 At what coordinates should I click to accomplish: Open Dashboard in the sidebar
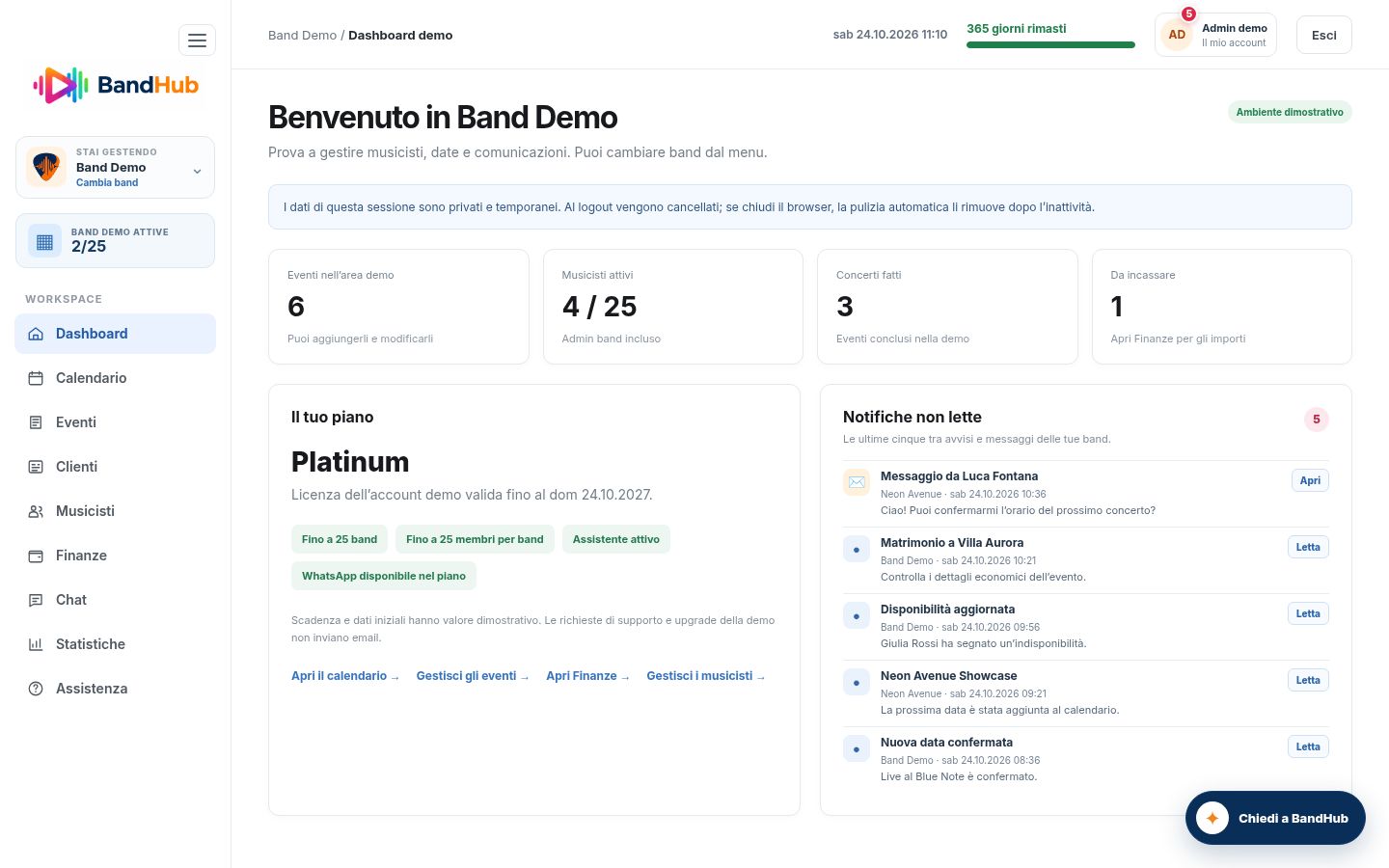[x=115, y=334]
